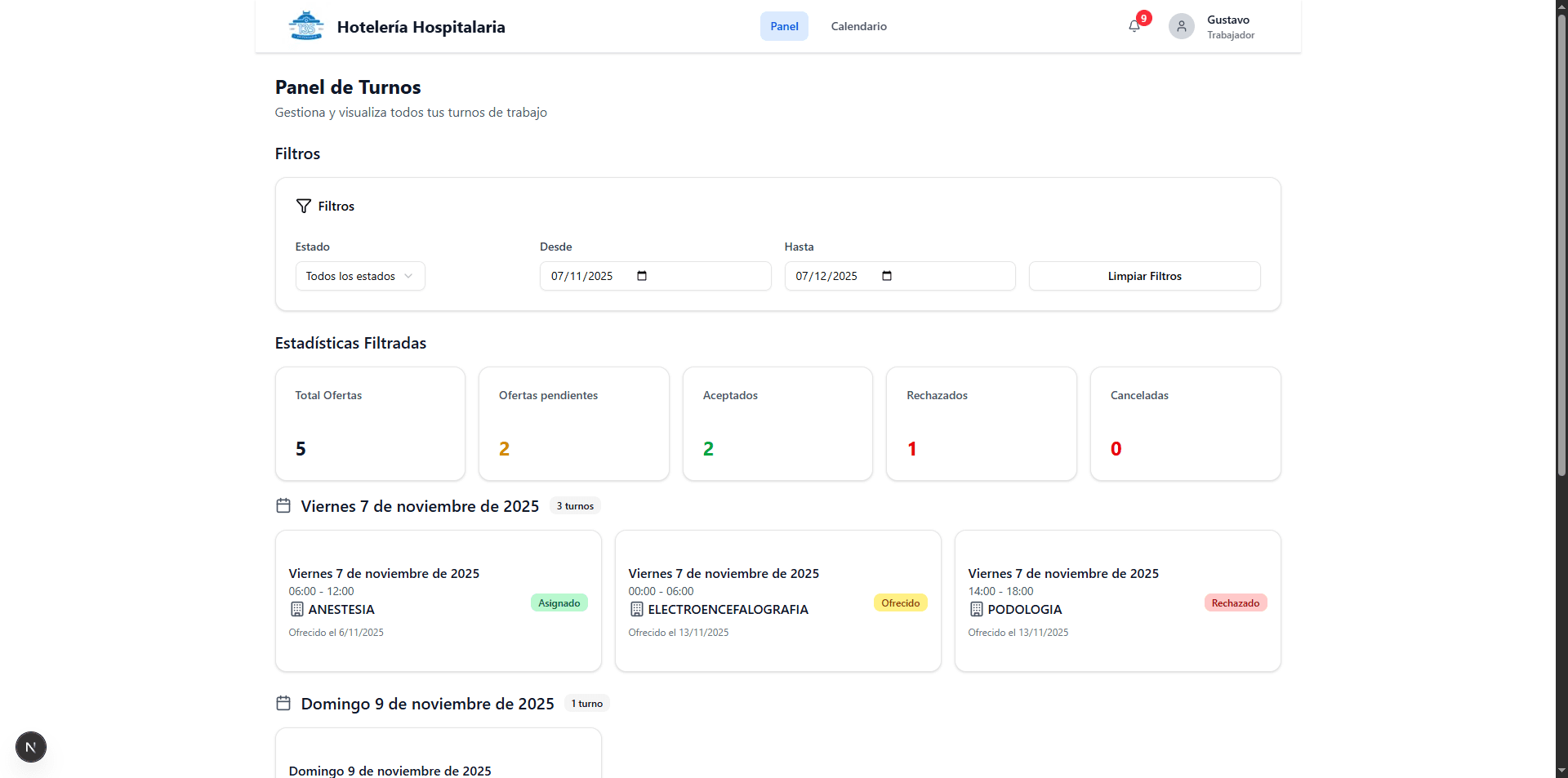
Task: Open the Estado dropdown showing Todos los estados
Action: point(359,276)
